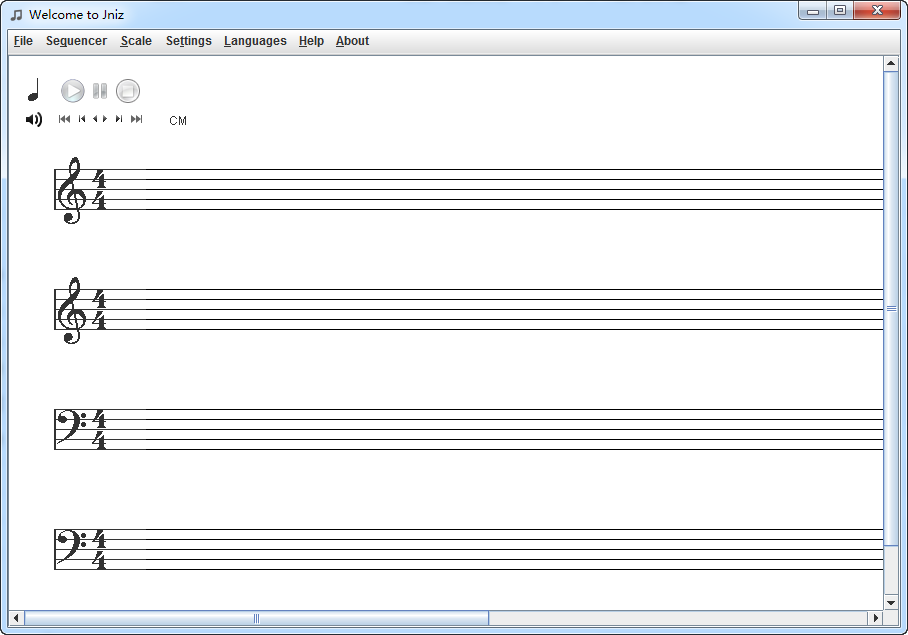Screen dimensions: 908x635
Task: Rewind to beginning with the first-position icon
Action: point(64,119)
